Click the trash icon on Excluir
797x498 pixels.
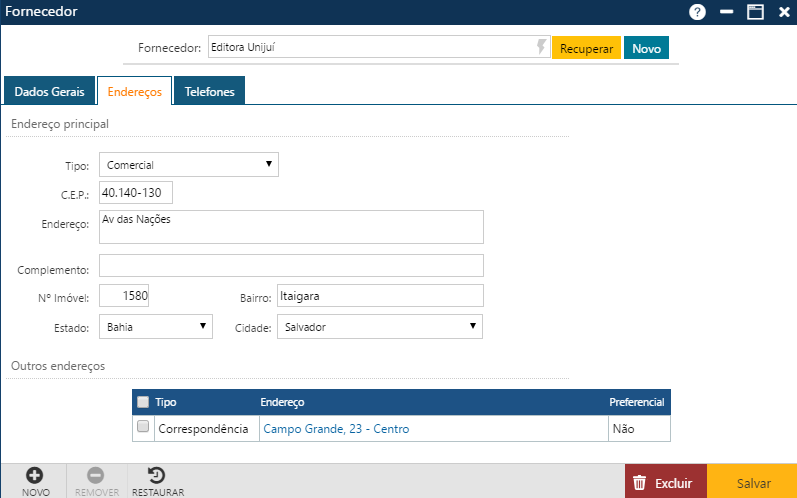tap(641, 483)
